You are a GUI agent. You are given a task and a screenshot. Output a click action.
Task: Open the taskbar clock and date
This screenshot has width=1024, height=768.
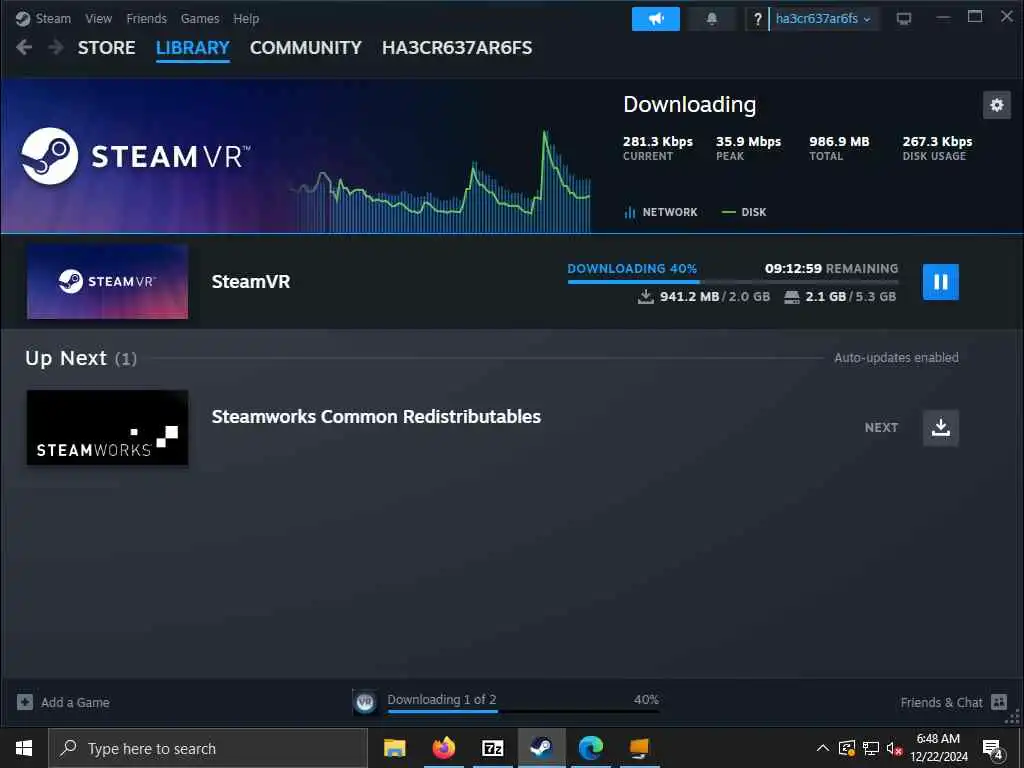(x=938, y=748)
